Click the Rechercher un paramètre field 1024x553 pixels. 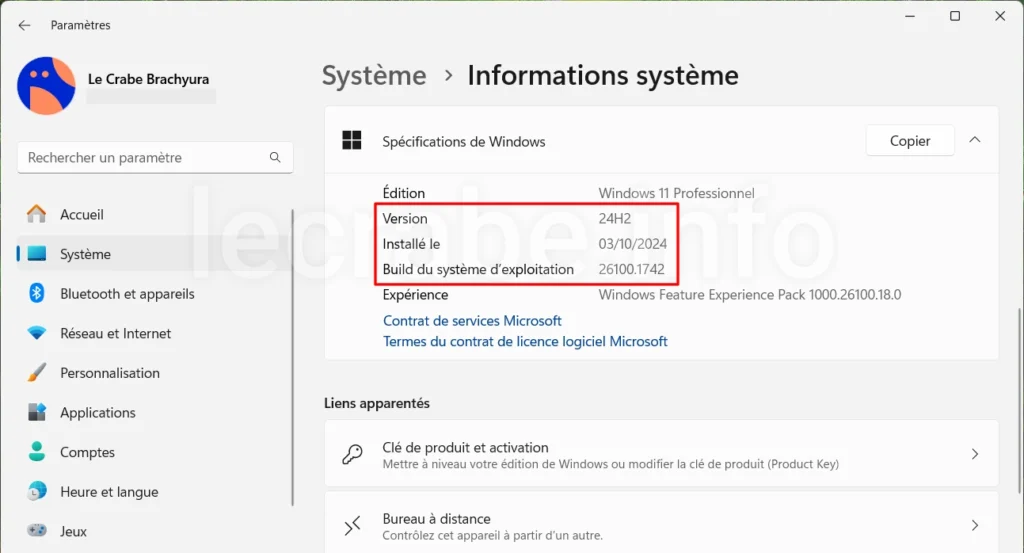point(155,157)
